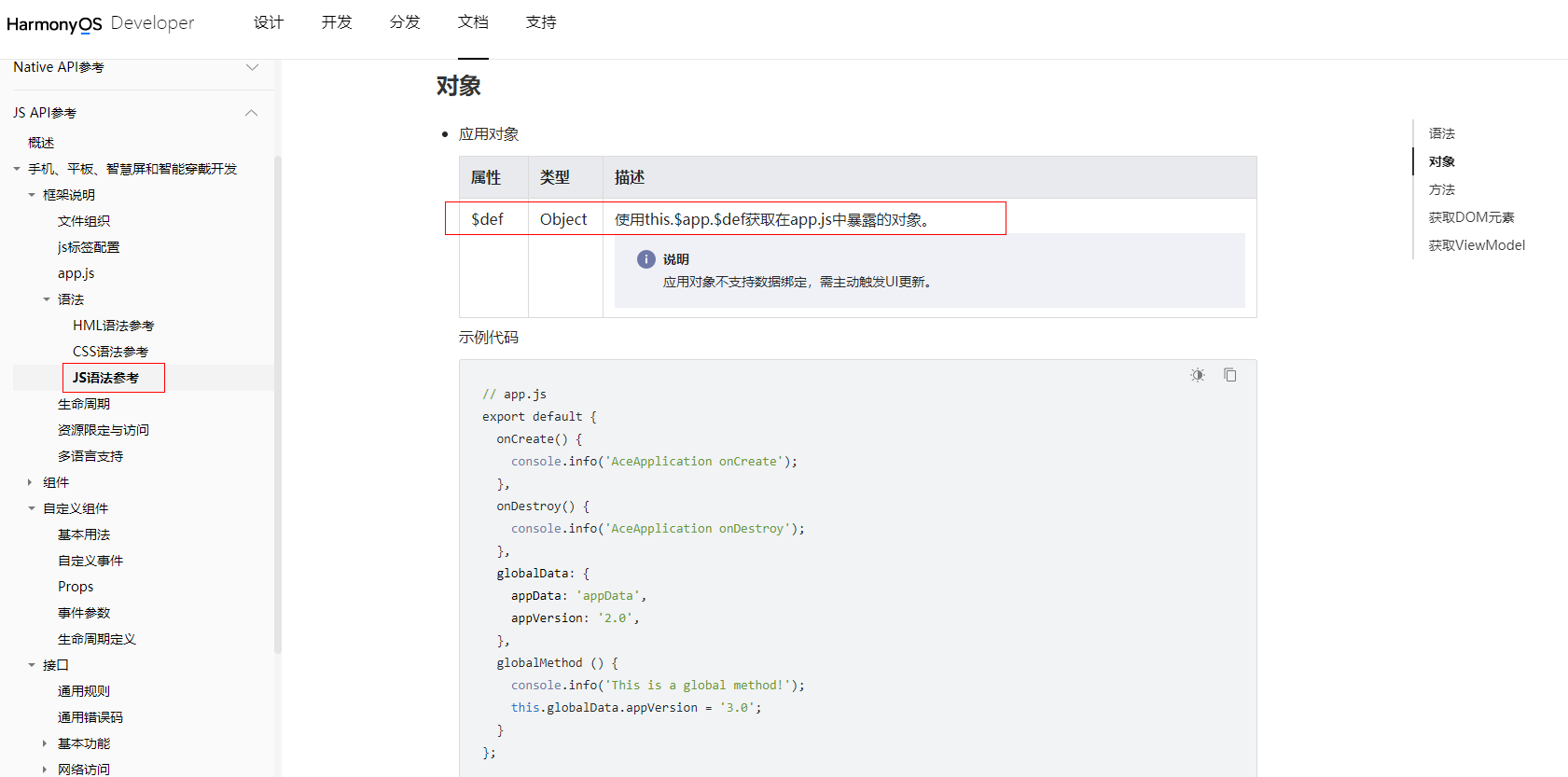
Task: Jump to 对象 in page outline
Action: coord(1442,161)
